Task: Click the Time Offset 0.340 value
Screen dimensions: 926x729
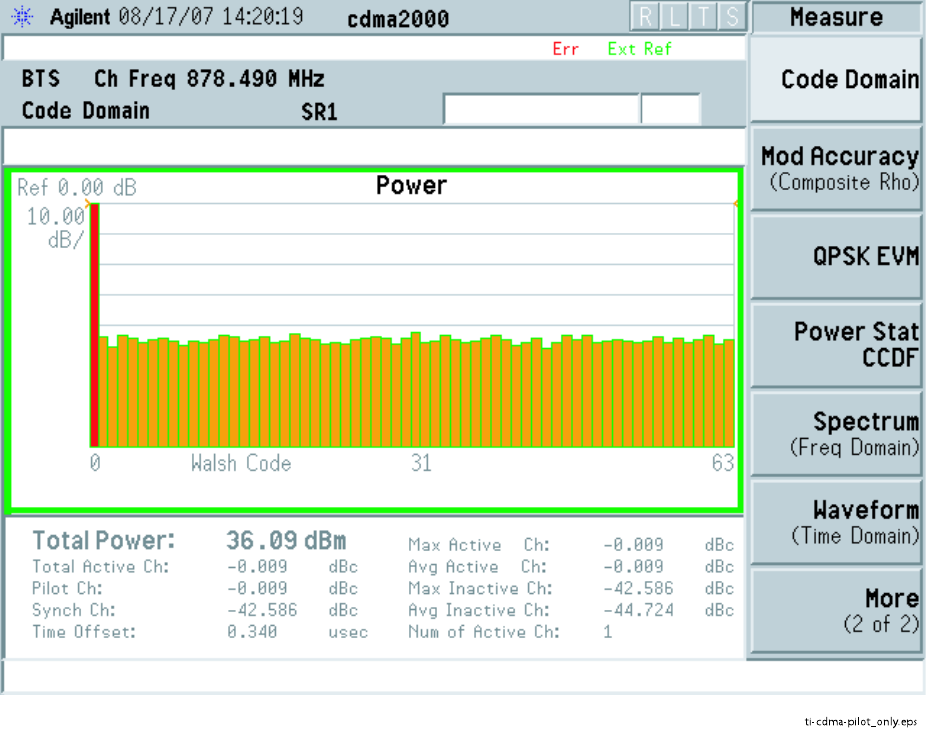Action: coord(252,632)
